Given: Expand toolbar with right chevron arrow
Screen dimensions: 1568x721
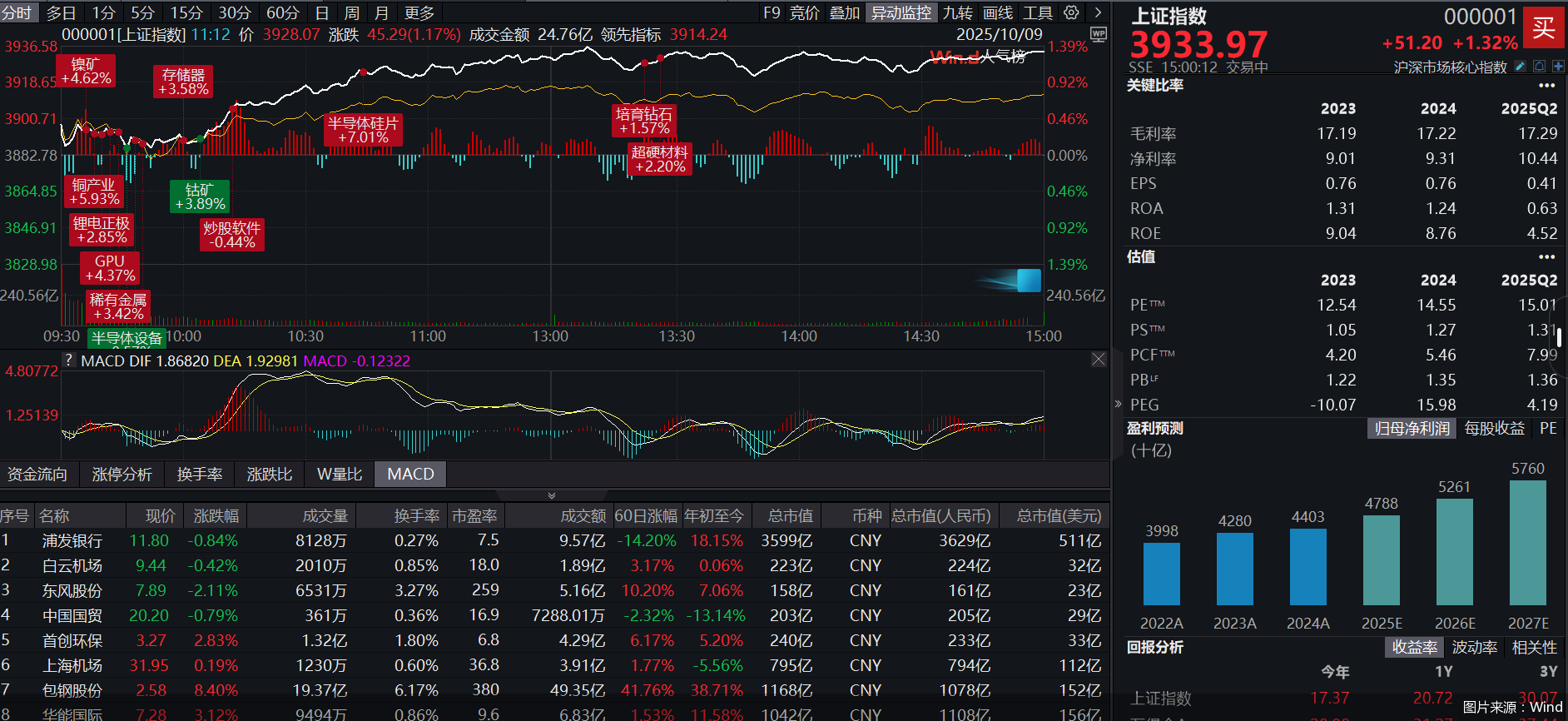Looking at the screenshot, I should click(1099, 12).
